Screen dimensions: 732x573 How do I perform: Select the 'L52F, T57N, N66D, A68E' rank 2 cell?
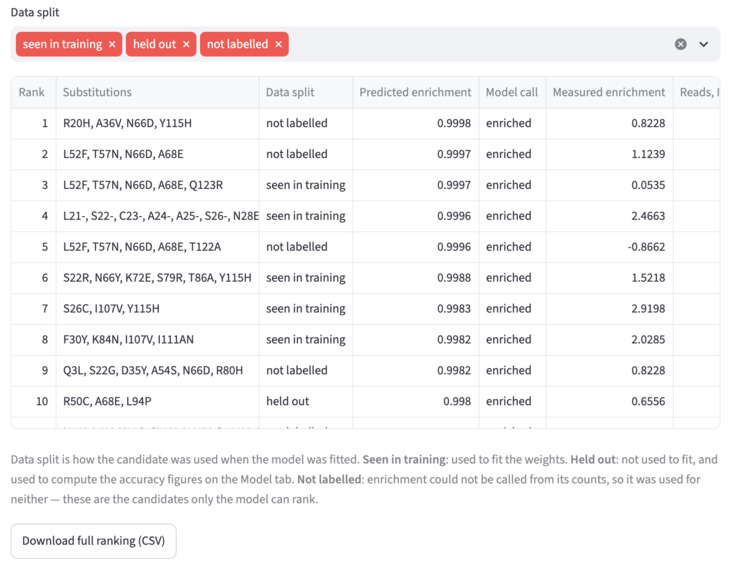point(158,154)
